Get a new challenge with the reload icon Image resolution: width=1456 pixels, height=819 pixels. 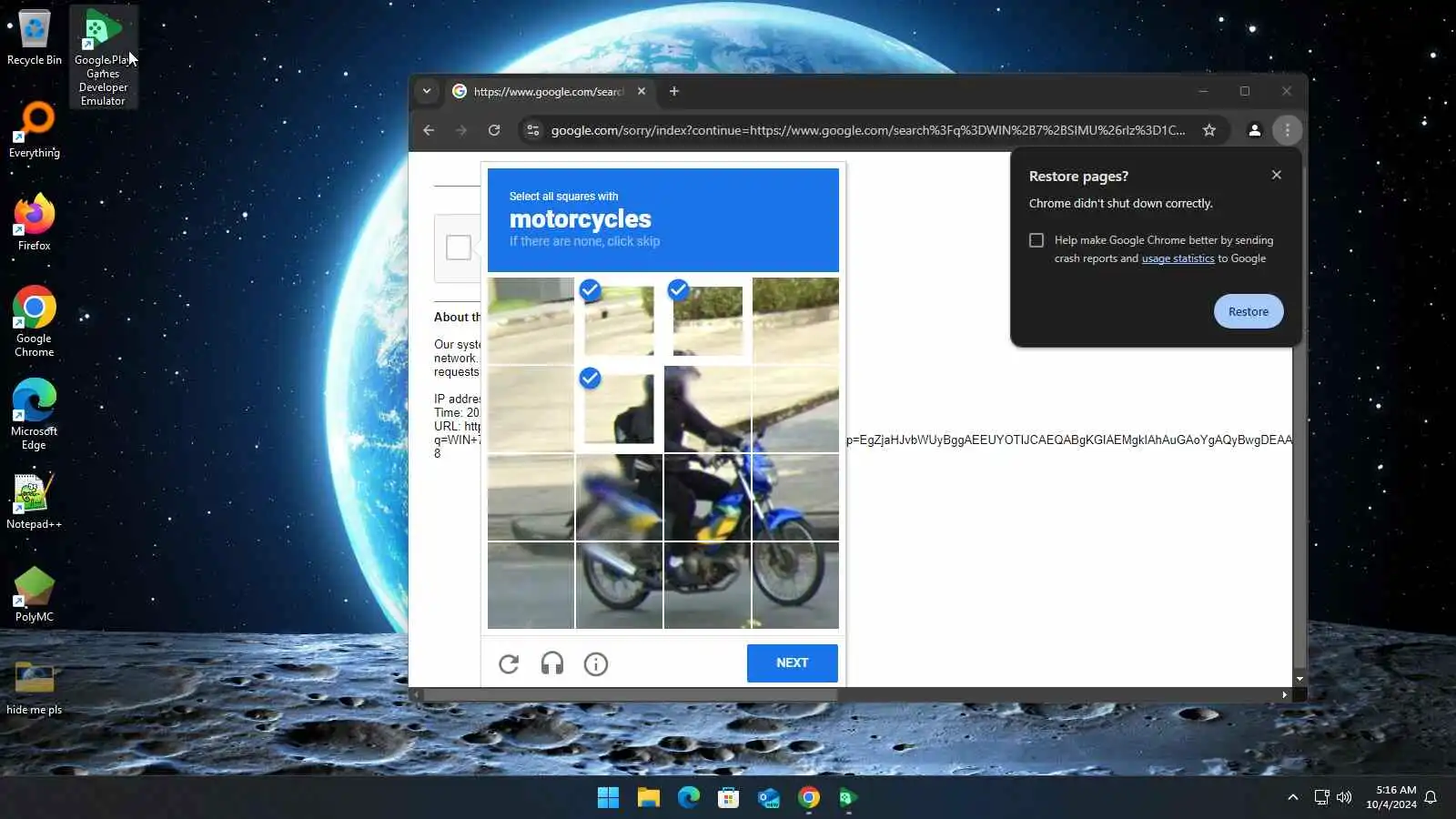tap(510, 664)
